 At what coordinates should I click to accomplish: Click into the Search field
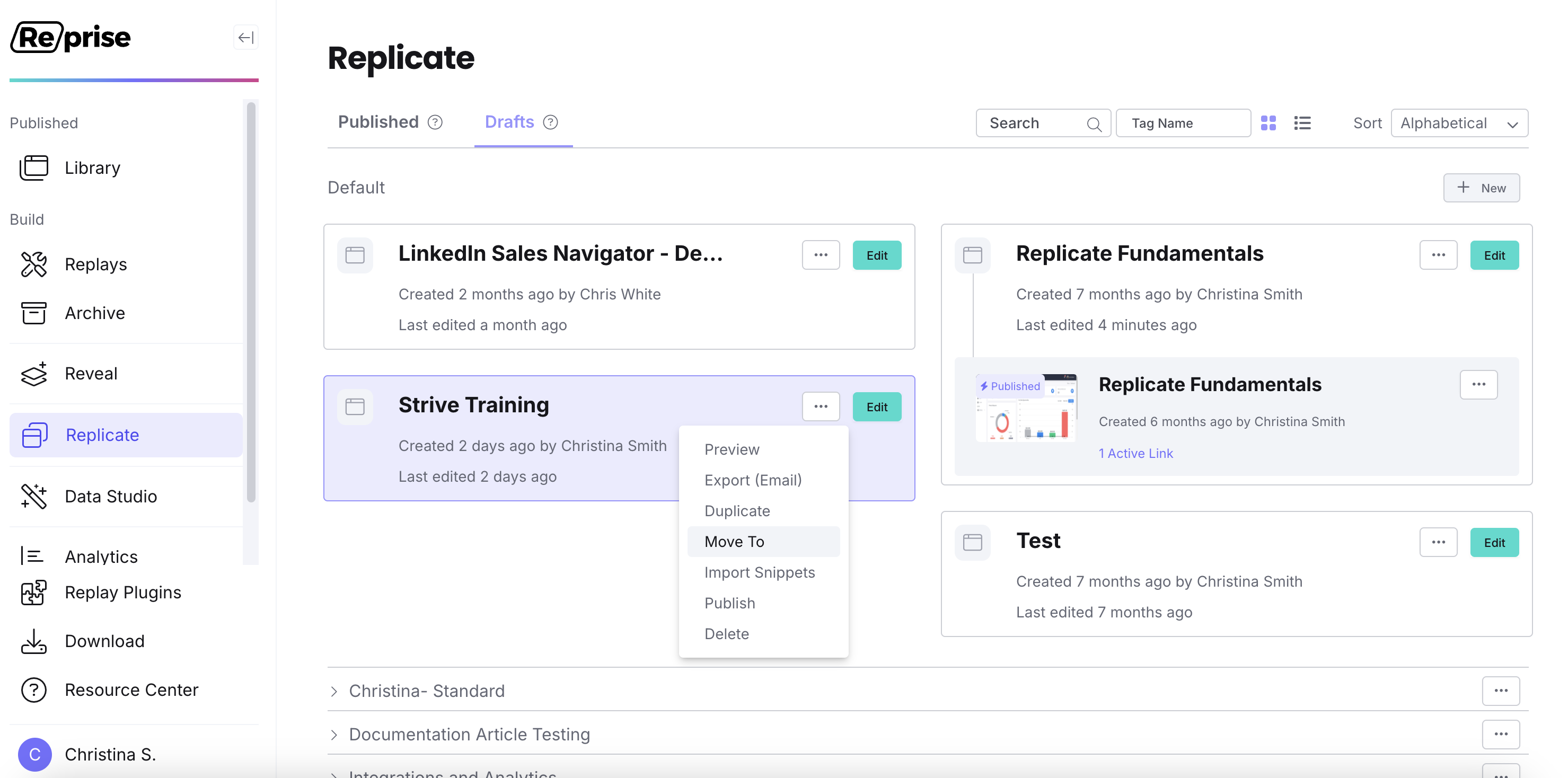pyautogui.click(x=1043, y=123)
